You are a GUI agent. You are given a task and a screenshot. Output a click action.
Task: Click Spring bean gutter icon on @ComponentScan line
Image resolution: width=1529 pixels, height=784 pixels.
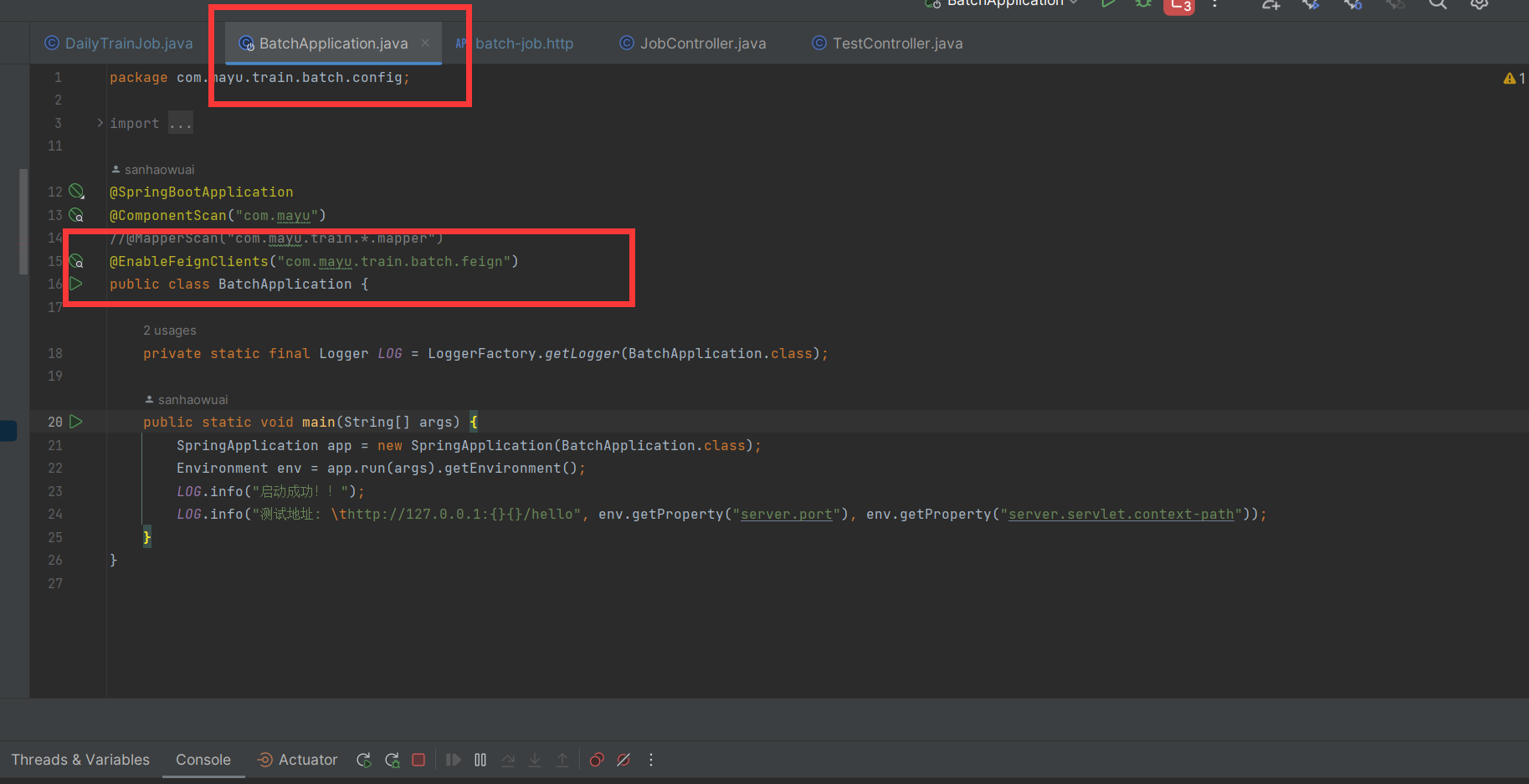click(76, 215)
